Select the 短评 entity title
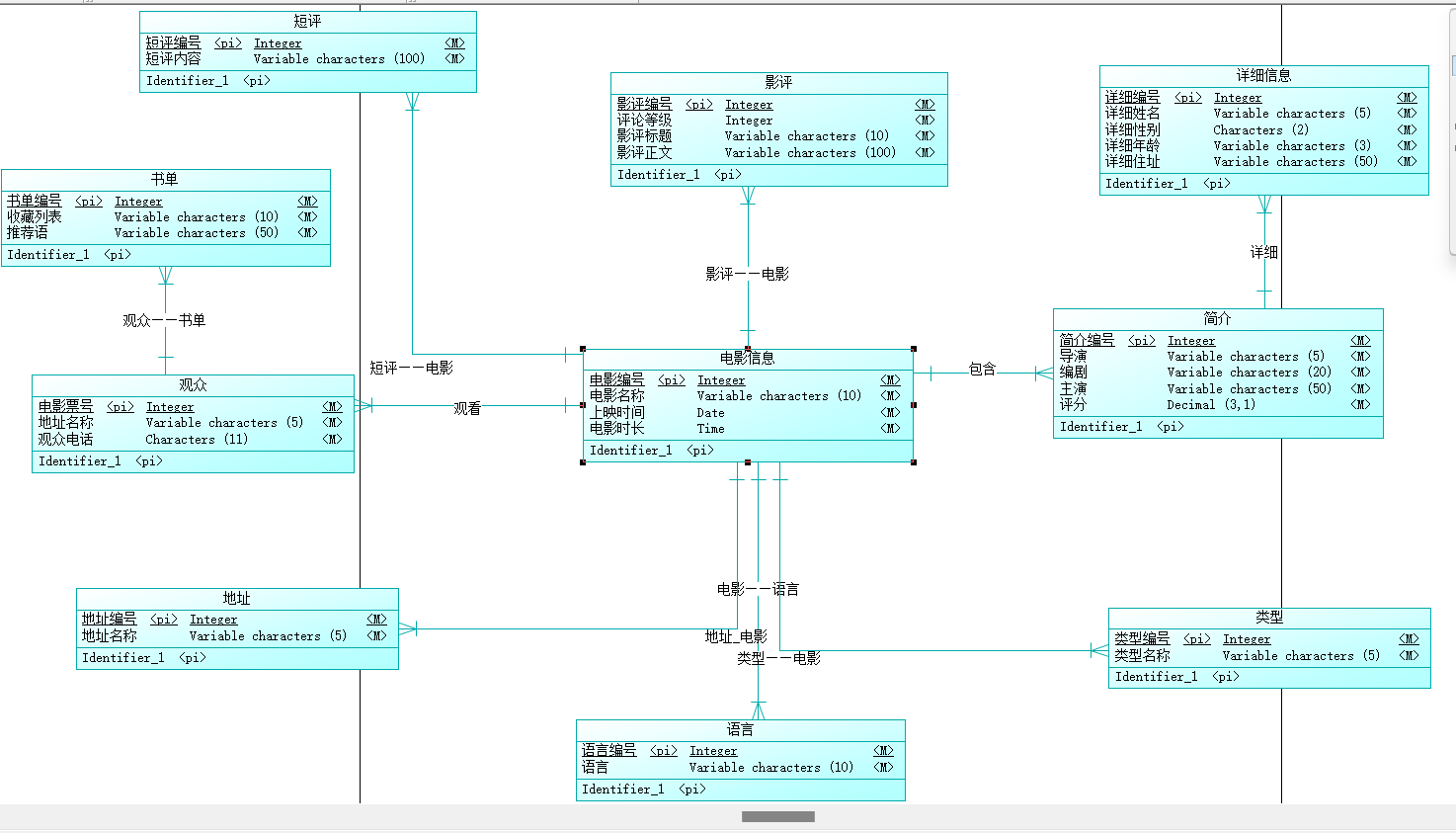This screenshot has width=1456, height=833. coord(307,21)
